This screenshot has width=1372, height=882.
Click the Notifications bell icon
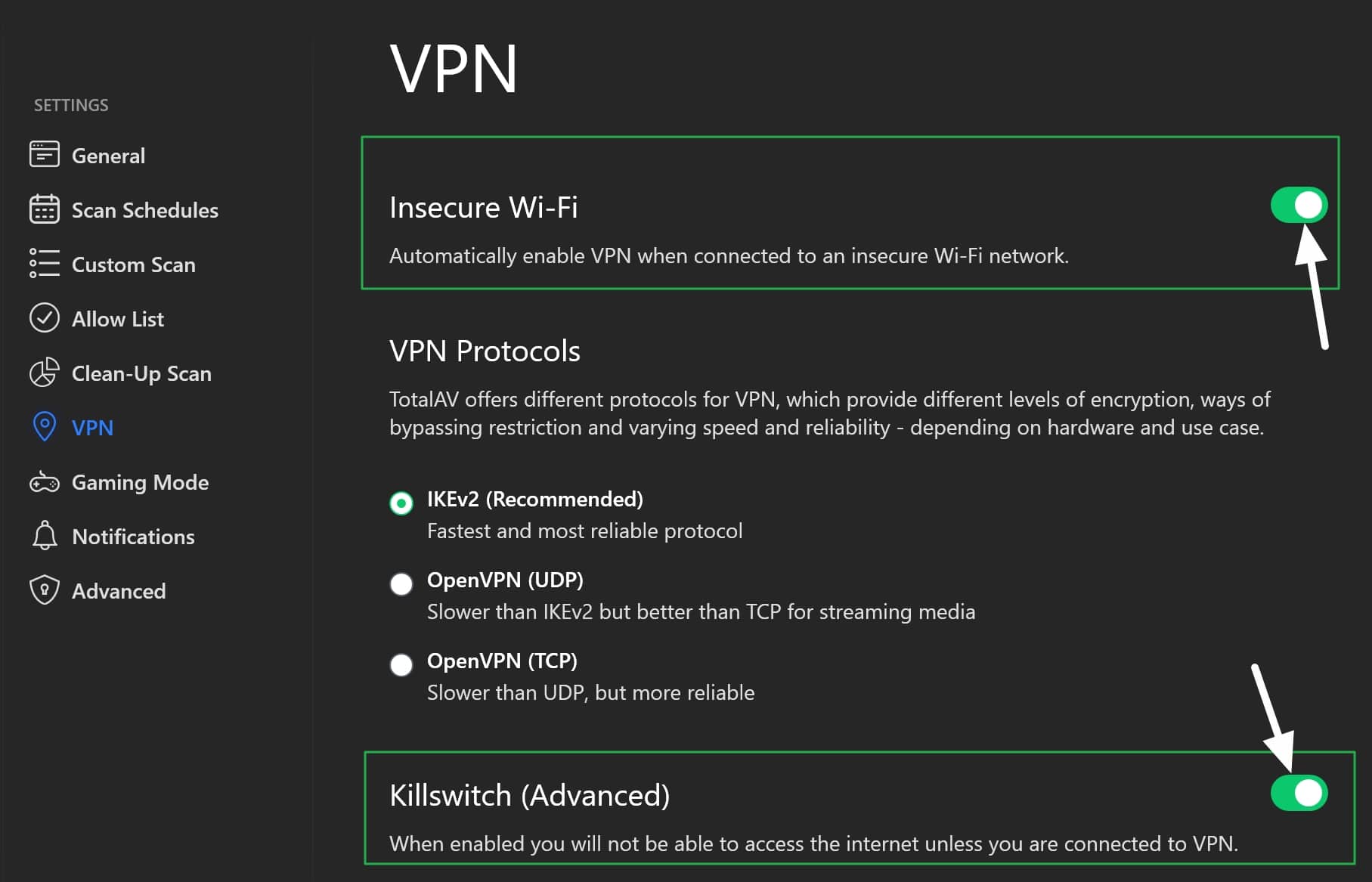tap(44, 535)
